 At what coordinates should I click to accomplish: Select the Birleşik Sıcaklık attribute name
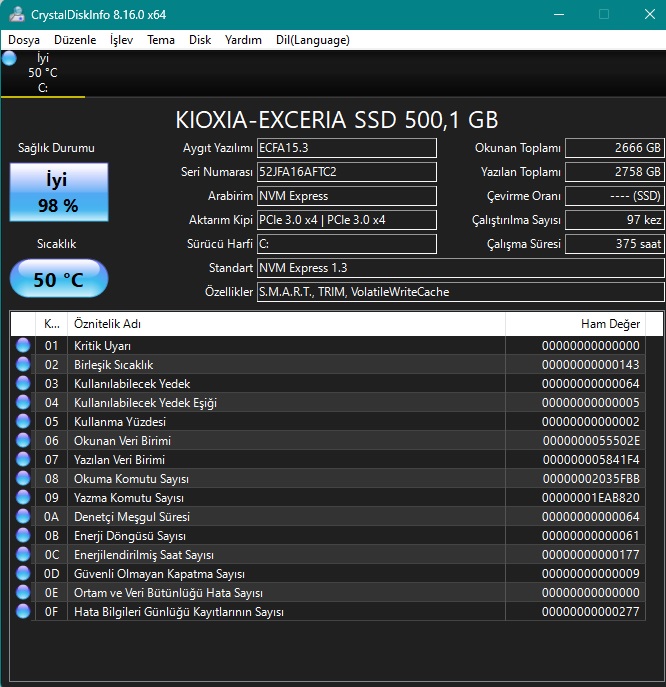point(113,365)
